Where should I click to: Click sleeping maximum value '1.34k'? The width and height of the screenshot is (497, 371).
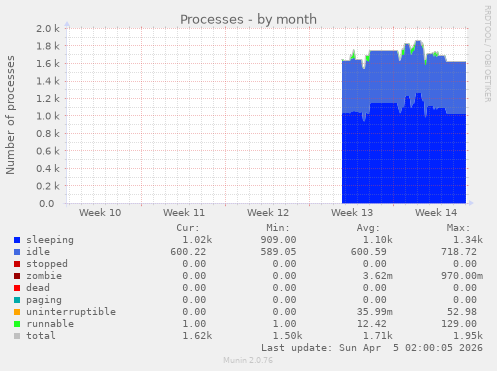point(468,240)
